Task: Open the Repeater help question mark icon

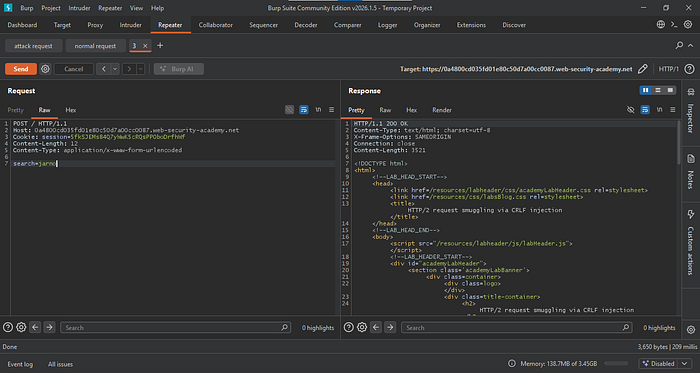Action: tap(690, 69)
